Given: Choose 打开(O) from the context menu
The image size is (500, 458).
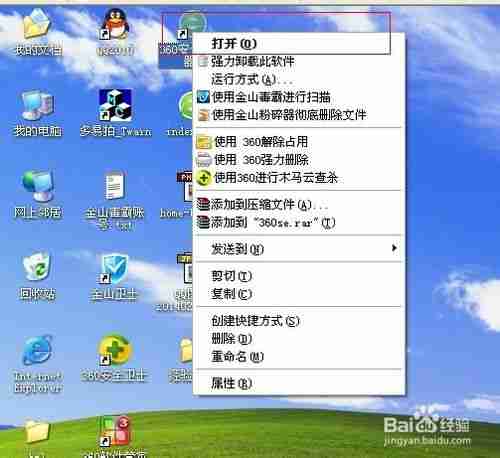Looking at the screenshot, I should pyautogui.click(x=299, y=44).
